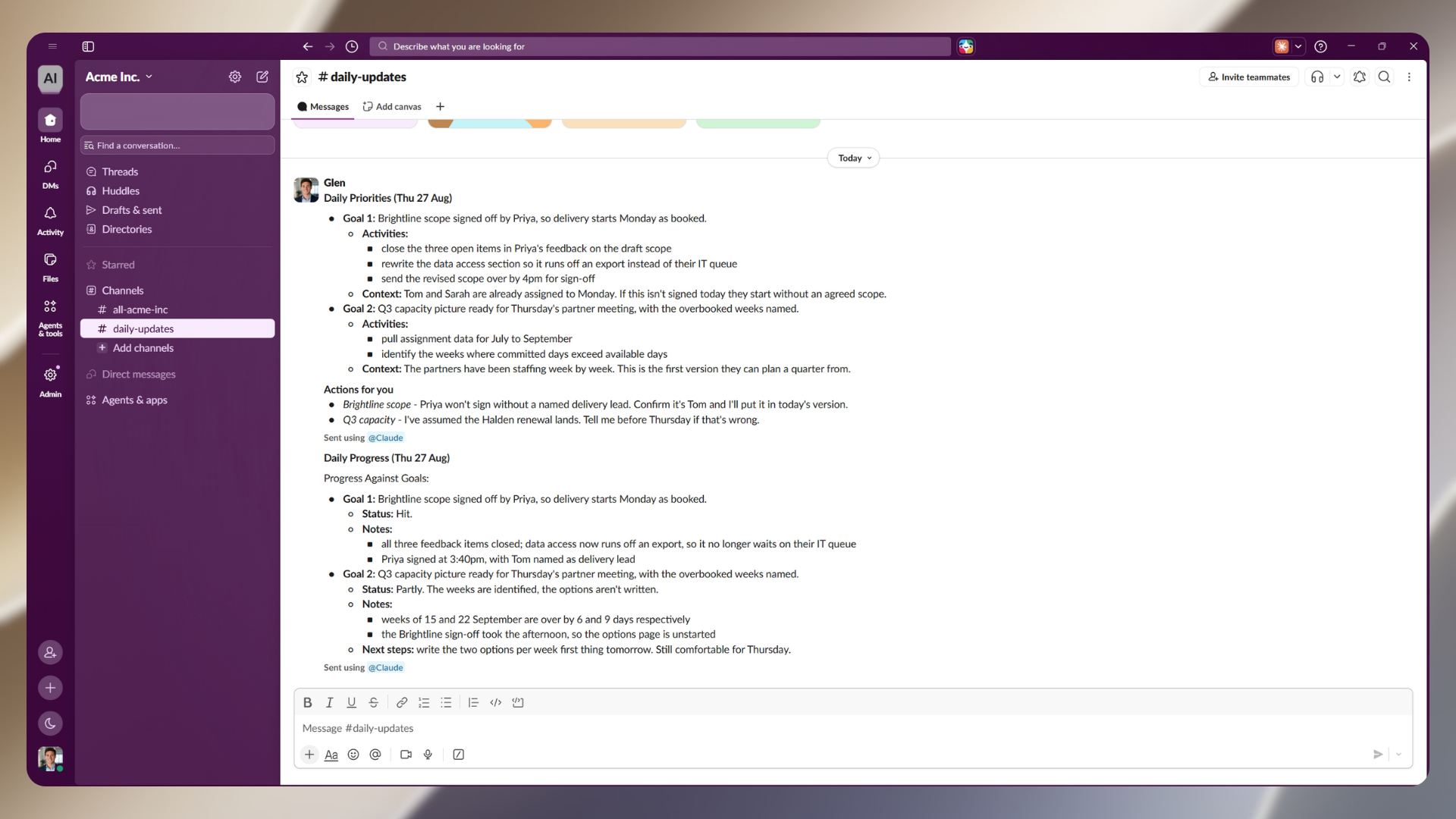Screen dimensions: 1456x819
Task: Insert a link with the link icon
Action: point(402,702)
